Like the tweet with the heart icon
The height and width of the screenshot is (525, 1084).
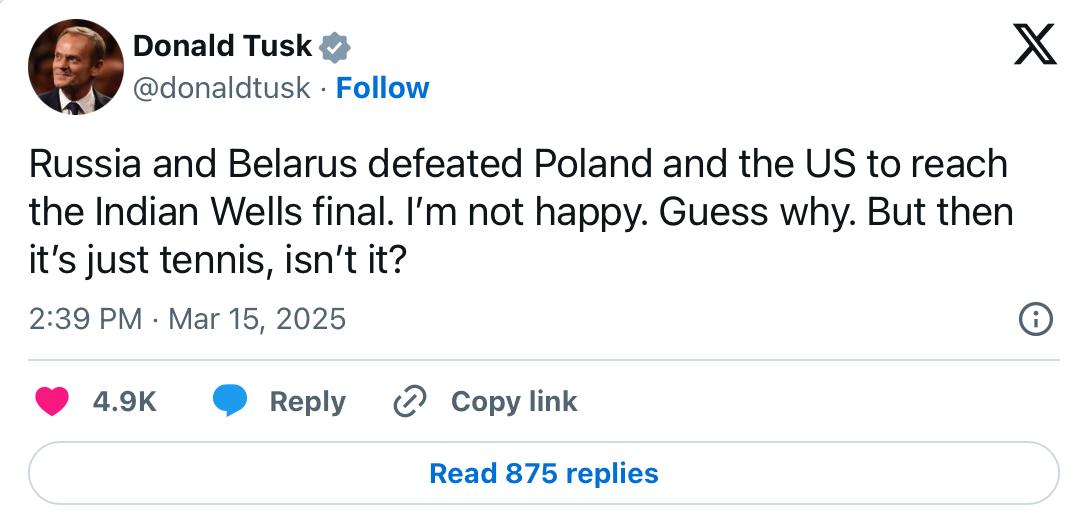point(52,401)
